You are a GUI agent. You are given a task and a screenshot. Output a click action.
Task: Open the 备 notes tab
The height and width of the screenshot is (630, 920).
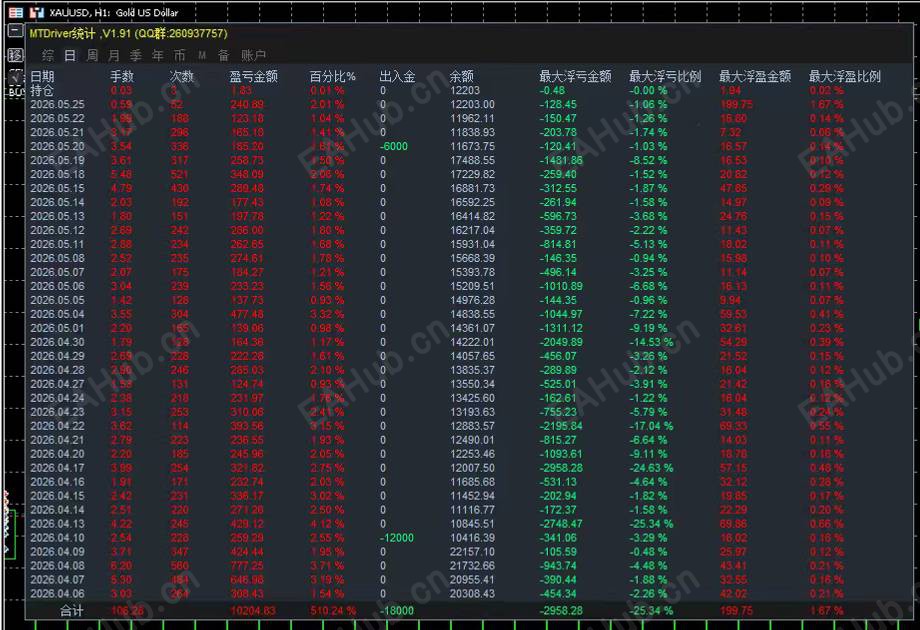(224, 55)
